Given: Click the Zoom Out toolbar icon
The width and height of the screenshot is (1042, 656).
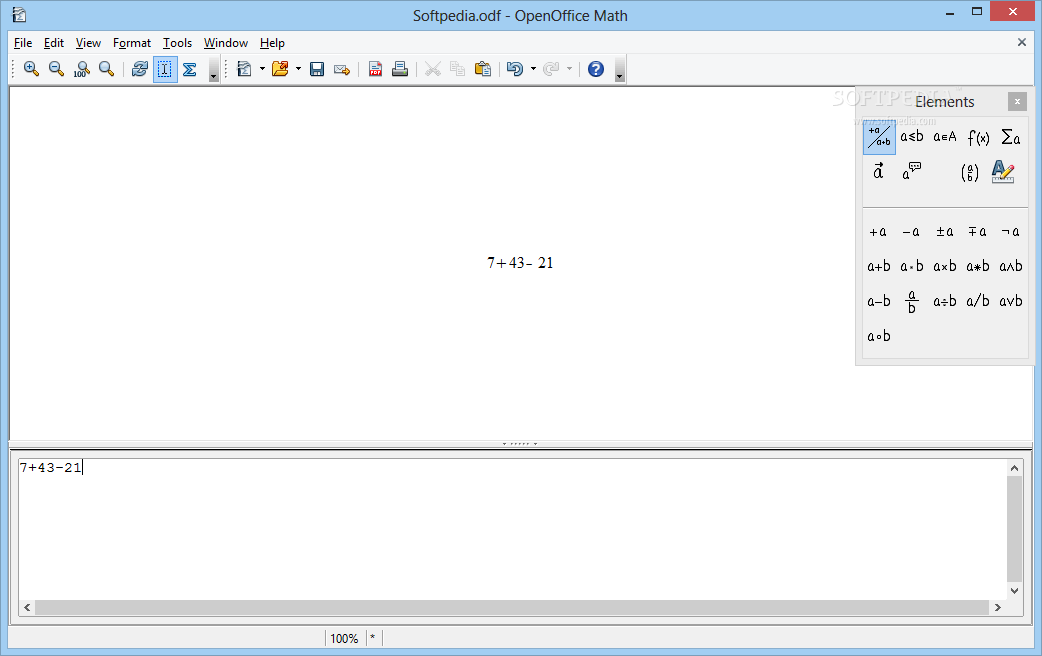Looking at the screenshot, I should [56, 68].
